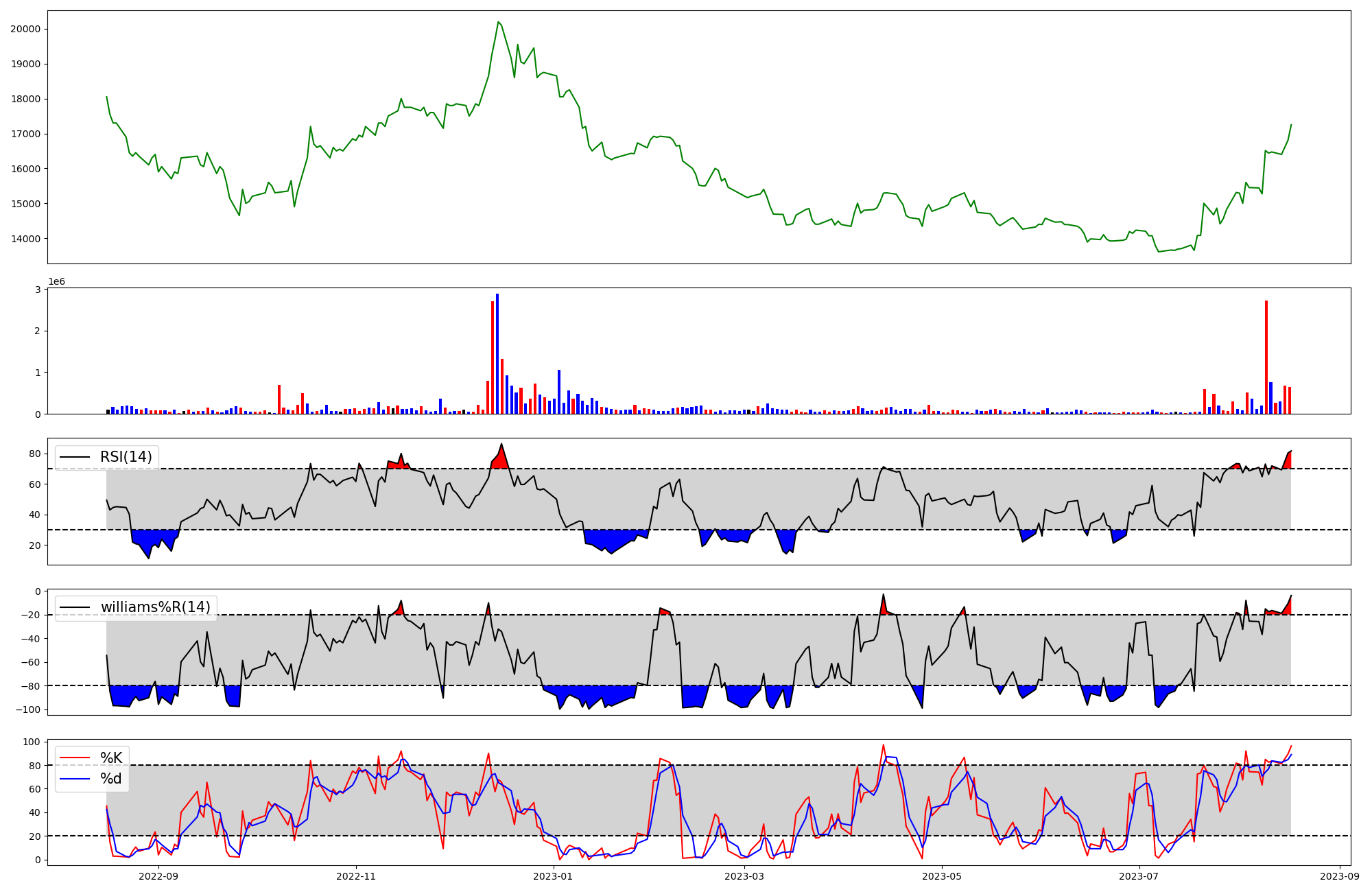Screen dimensions: 1372x892
Task: Click the 2023-03 date tick label
Action: [x=744, y=876]
